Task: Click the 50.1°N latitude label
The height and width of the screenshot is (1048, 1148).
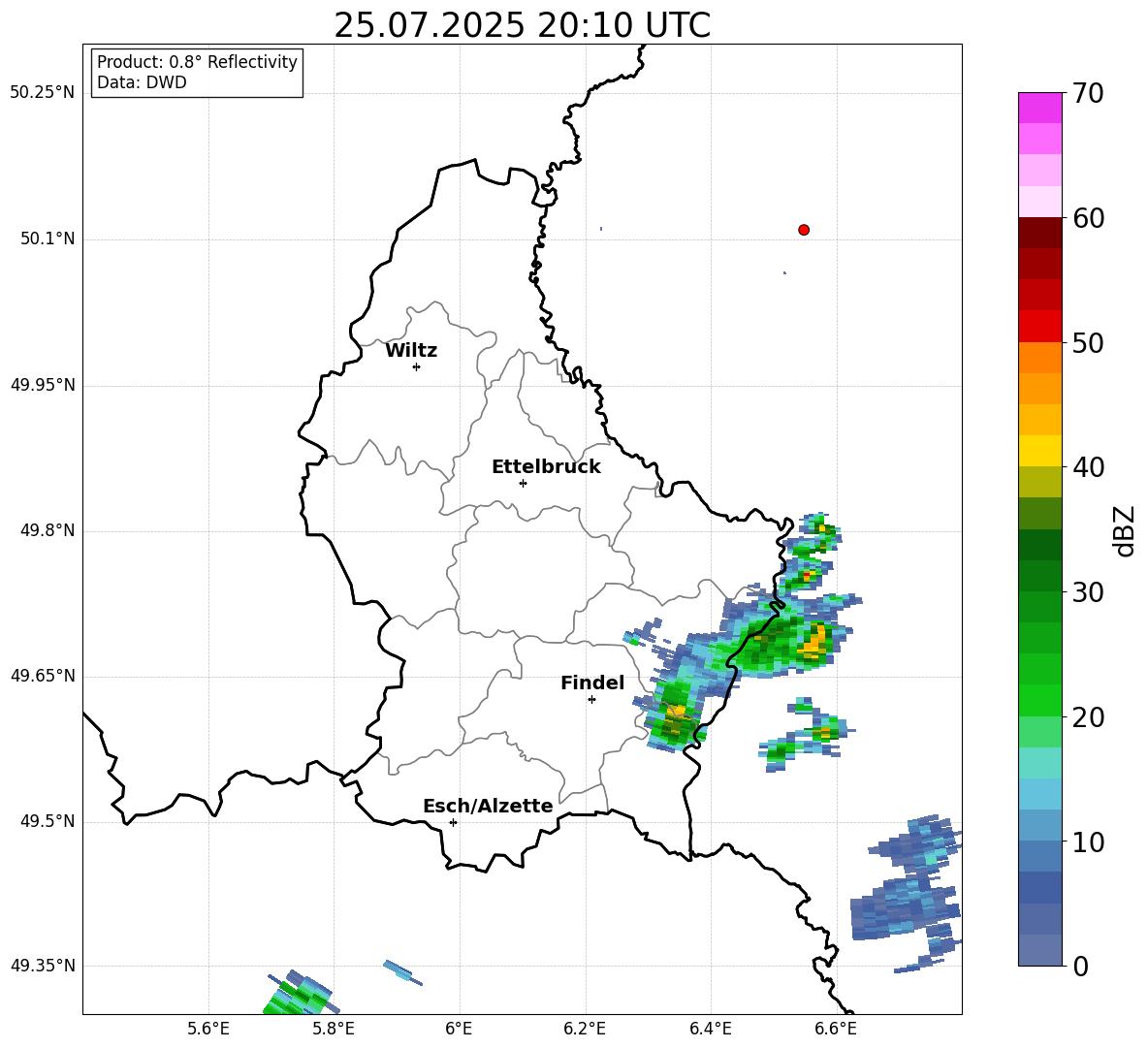Action: coord(48,238)
